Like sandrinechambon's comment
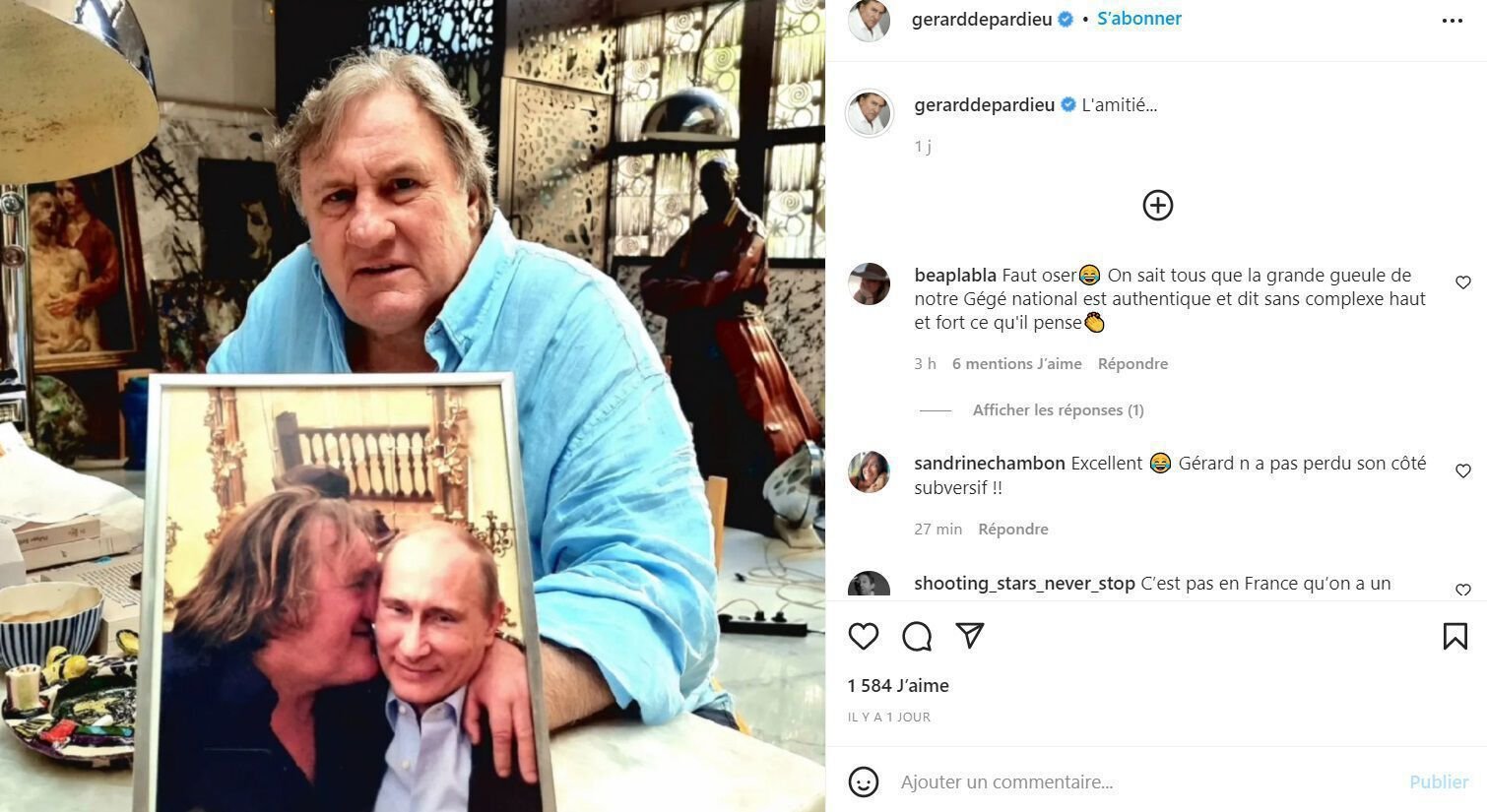This screenshot has width=1487, height=812. [1462, 471]
